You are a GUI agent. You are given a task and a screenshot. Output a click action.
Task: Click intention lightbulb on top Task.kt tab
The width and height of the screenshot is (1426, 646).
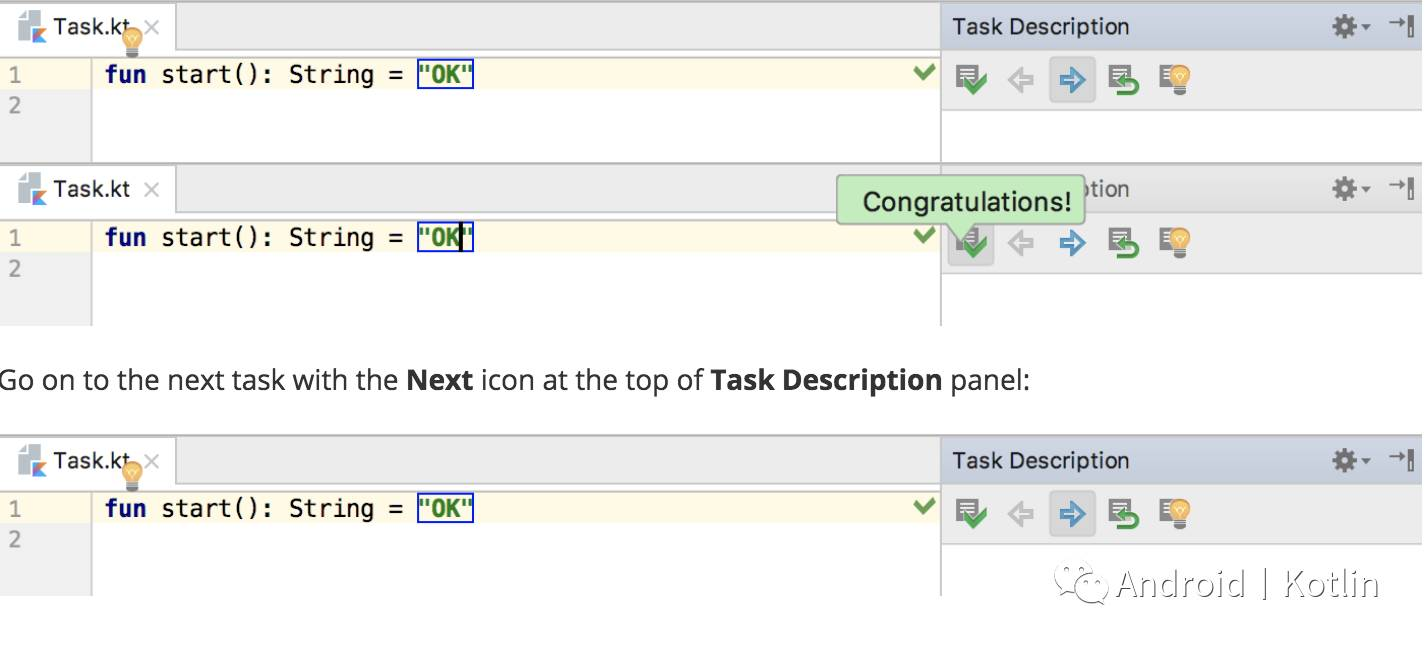(132, 41)
